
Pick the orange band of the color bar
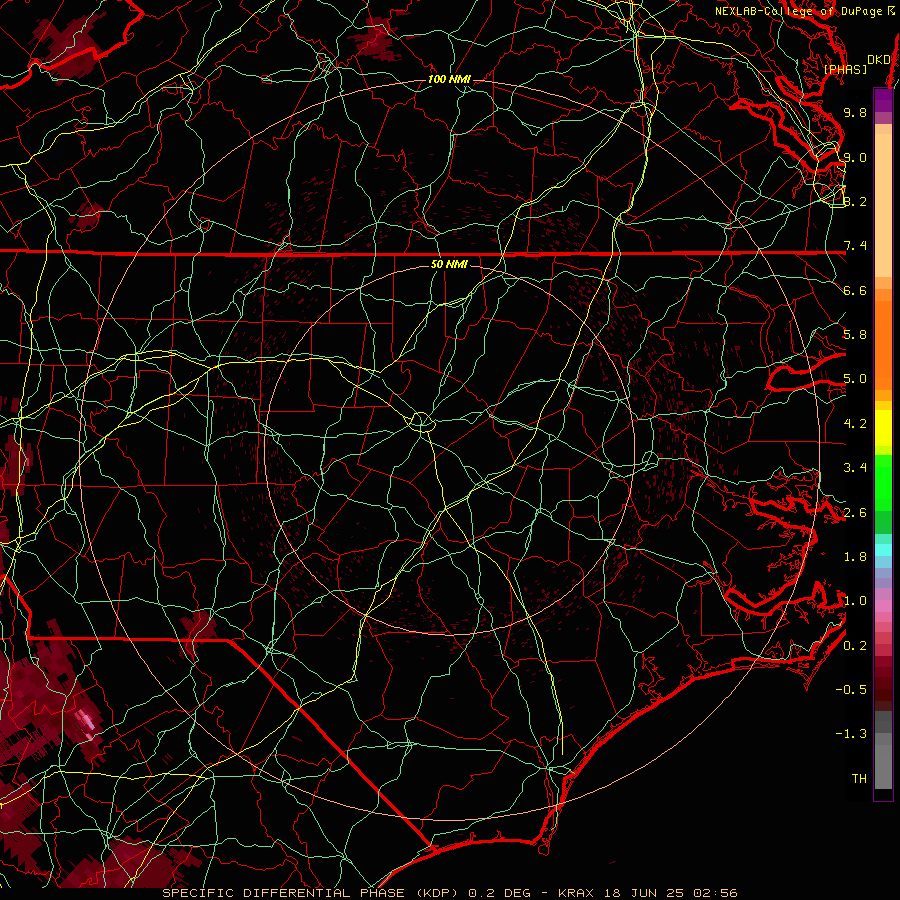[x=883, y=344]
